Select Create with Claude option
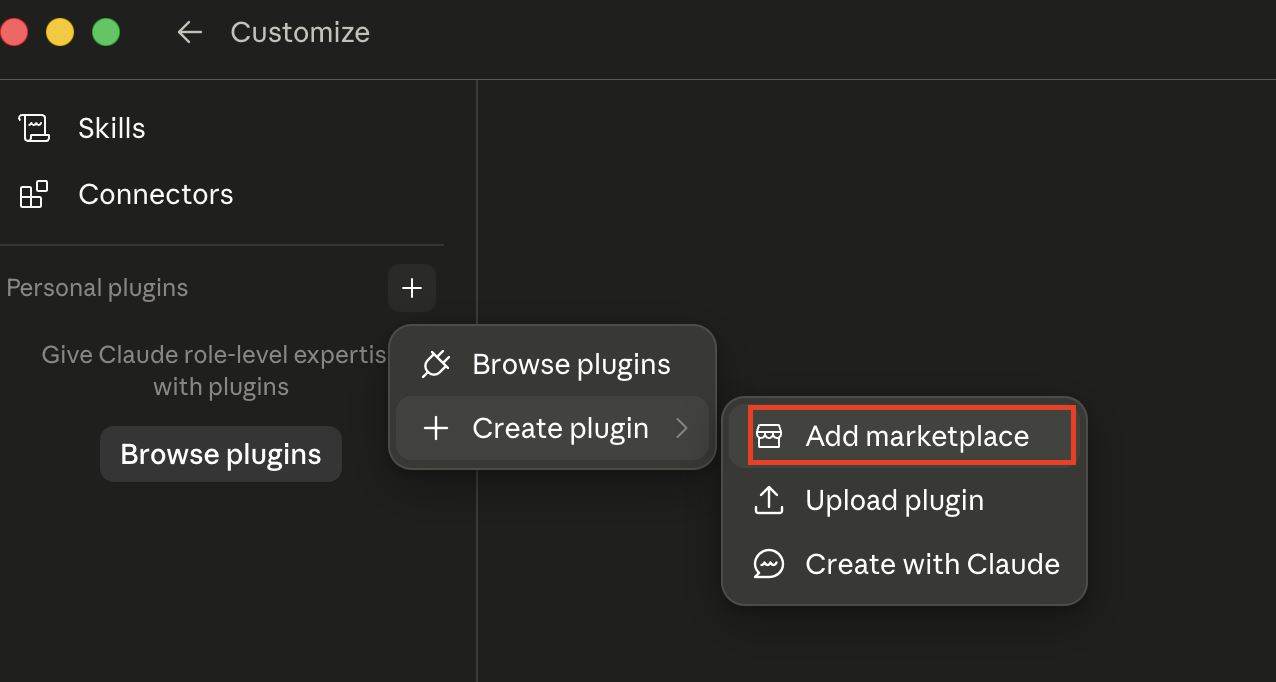 (904, 564)
